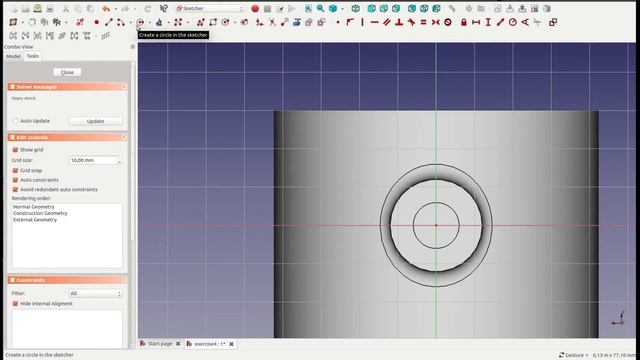Open the arc tool dropdown arrow
This screenshot has width=640, height=360.
[131, 22]
